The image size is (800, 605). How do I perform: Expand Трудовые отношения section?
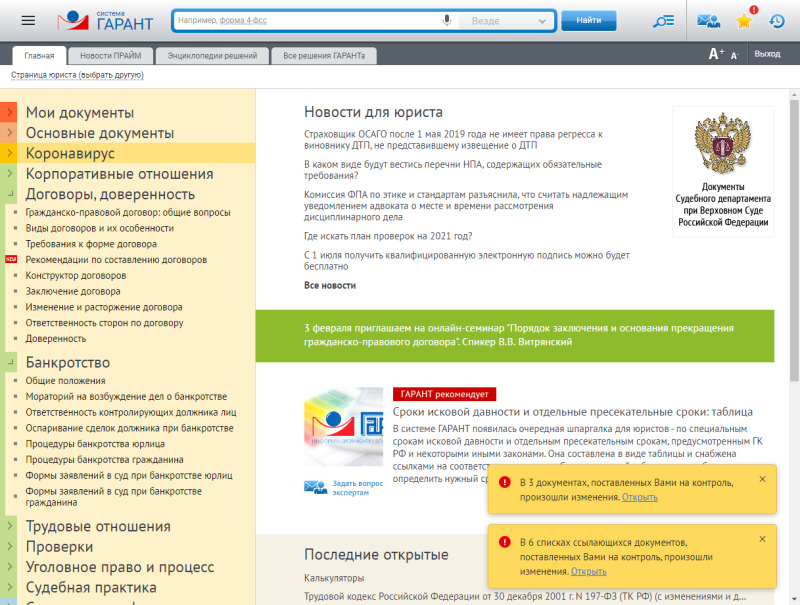point(9,526)
